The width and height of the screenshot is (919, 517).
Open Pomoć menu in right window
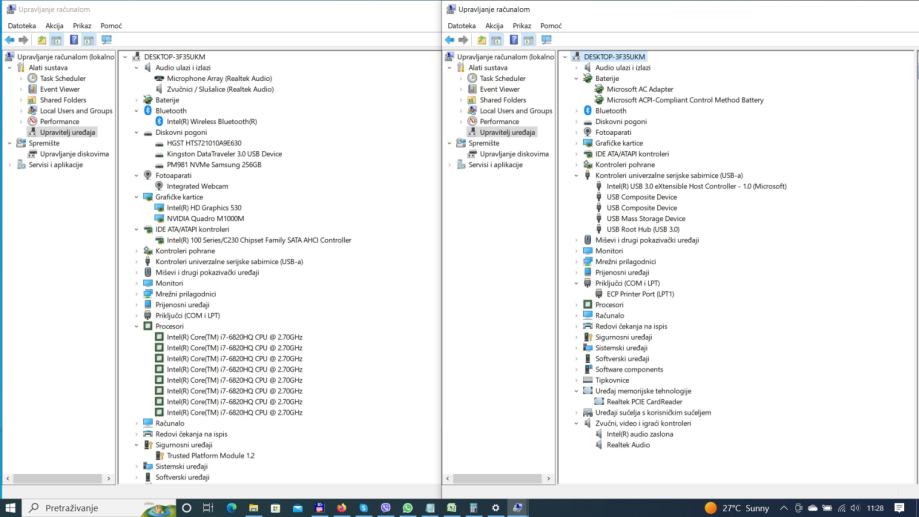(x=551, y=26)
